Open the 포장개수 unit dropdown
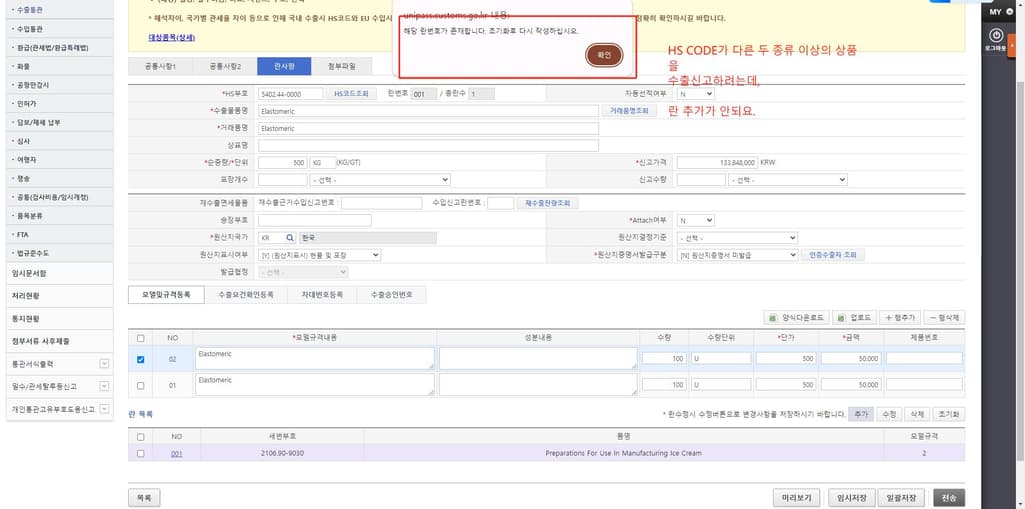This screenshot has width=1025, height=509. 380,180
